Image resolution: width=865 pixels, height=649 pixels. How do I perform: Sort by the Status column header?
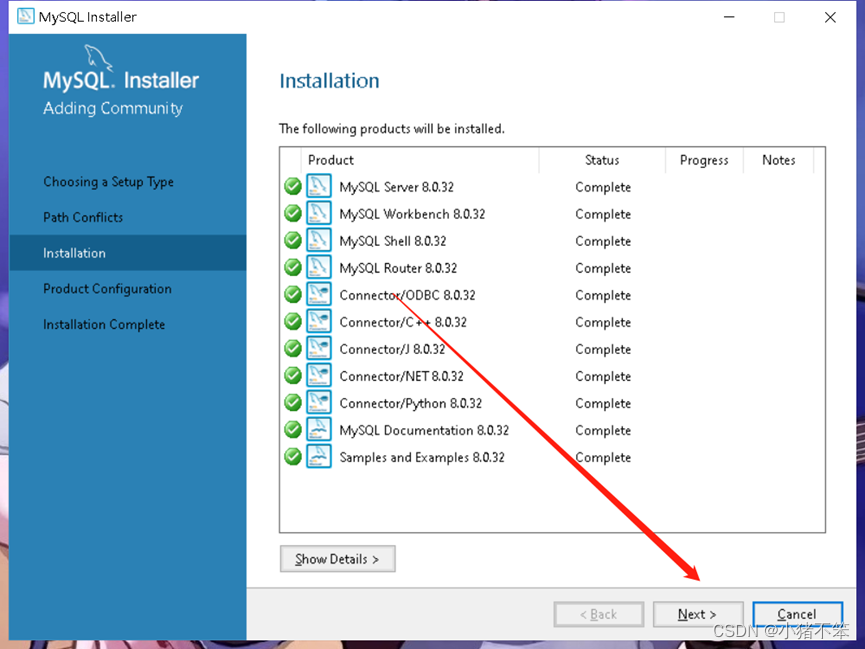[x=602, y=160]
